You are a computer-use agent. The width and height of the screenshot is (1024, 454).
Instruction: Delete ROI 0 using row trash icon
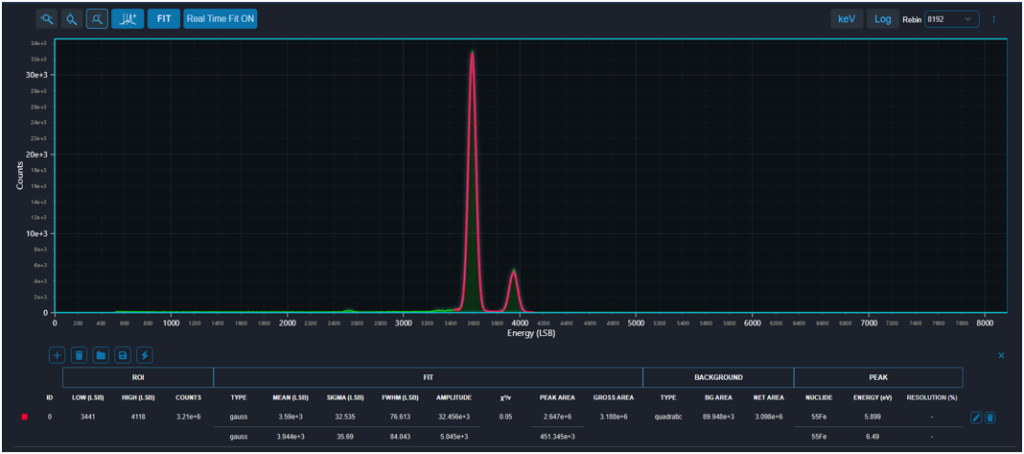(990, 417)
